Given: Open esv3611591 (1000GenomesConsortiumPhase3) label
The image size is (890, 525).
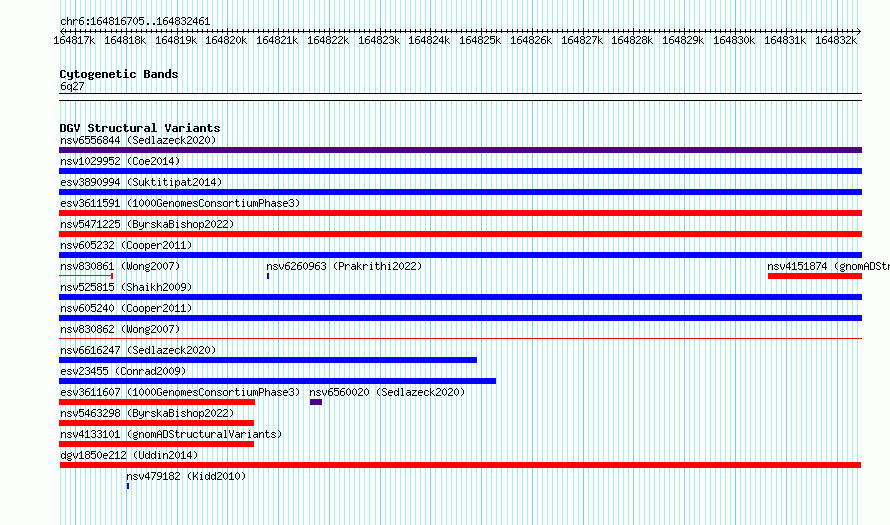Looking at the screenshot, I should point(180,203).
